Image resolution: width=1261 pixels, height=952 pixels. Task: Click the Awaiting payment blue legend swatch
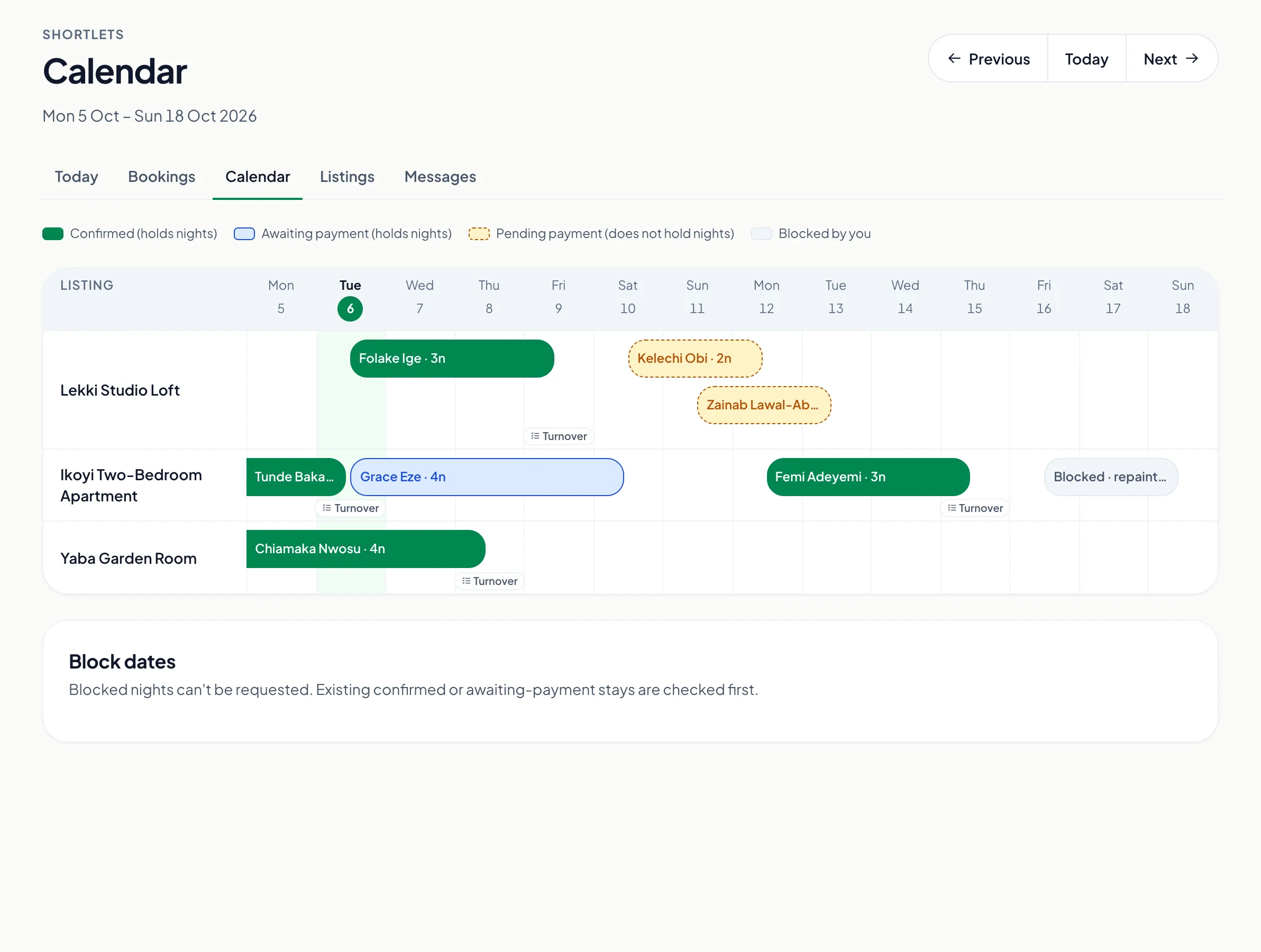[244, 234]
